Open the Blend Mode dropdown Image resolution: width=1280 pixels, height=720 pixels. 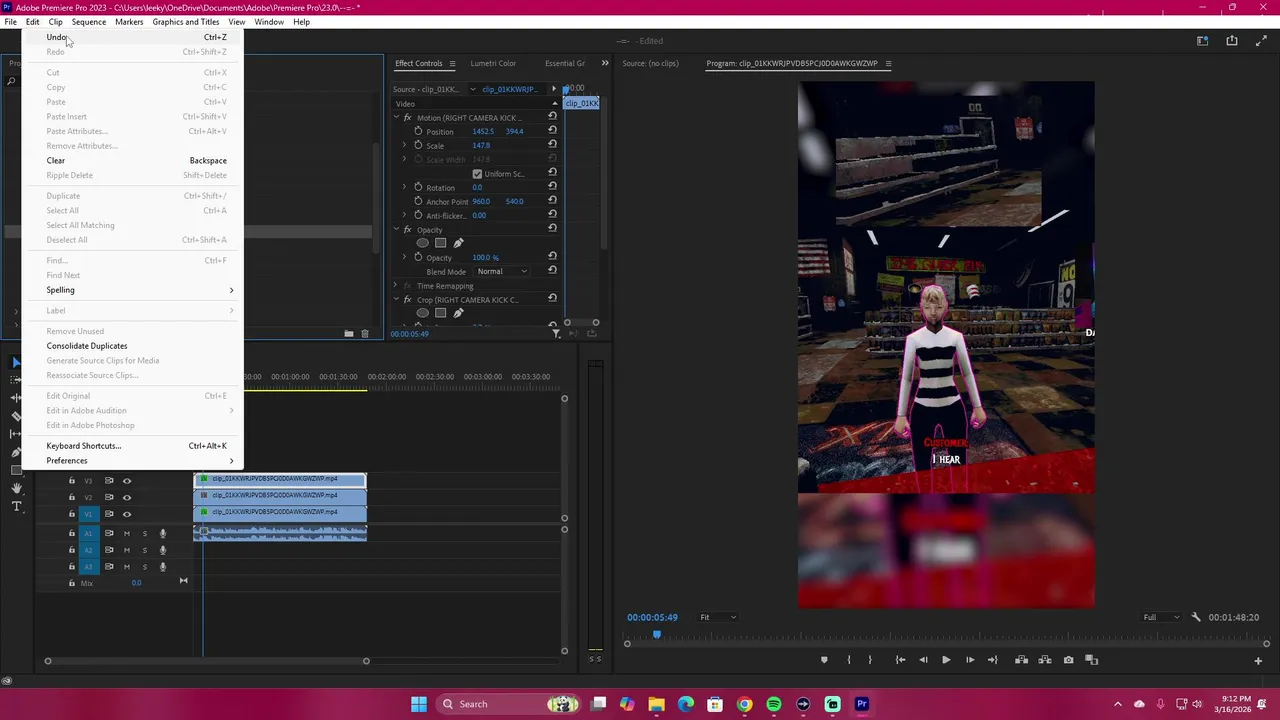502,272
